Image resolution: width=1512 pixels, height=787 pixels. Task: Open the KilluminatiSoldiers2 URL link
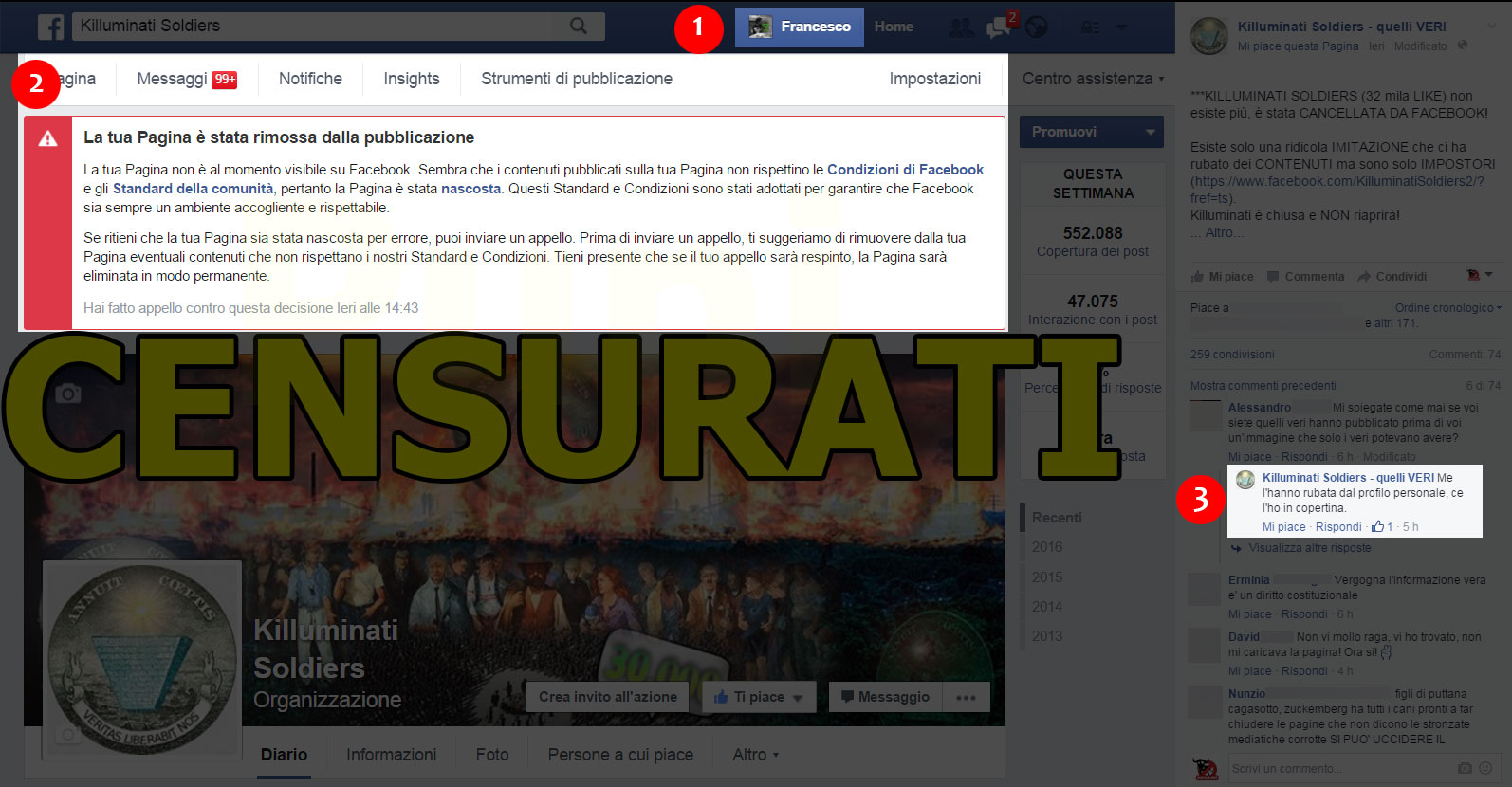[1338, 190]
